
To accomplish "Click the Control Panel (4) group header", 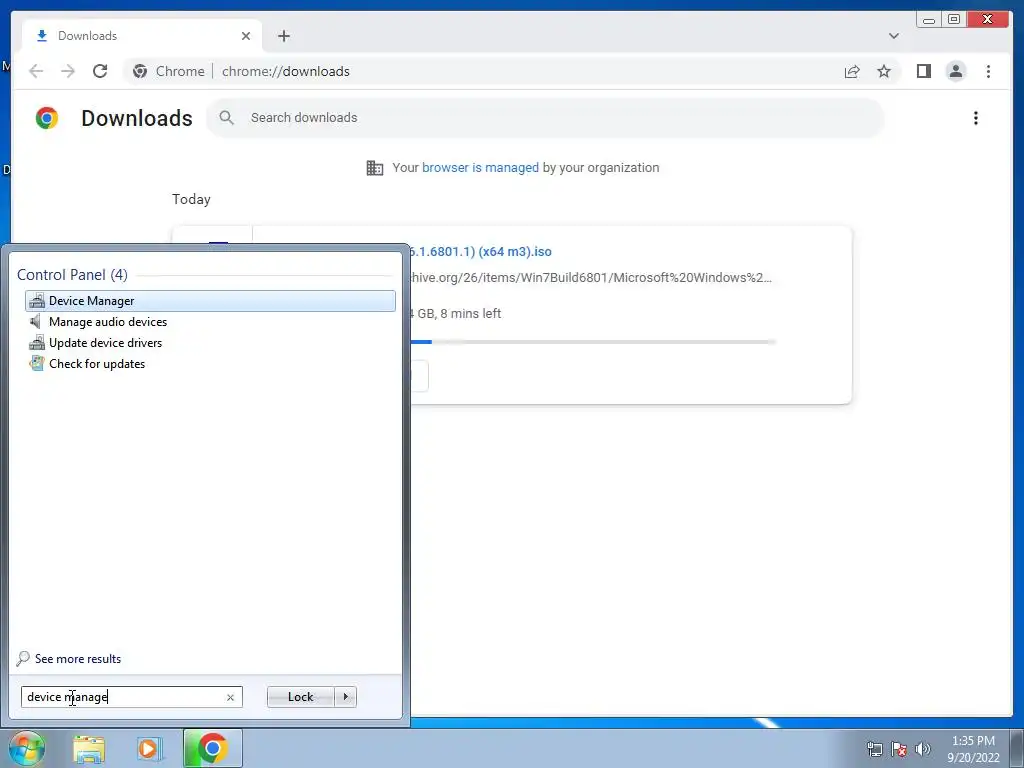I will pyautogui.click(x=72, y=275).
